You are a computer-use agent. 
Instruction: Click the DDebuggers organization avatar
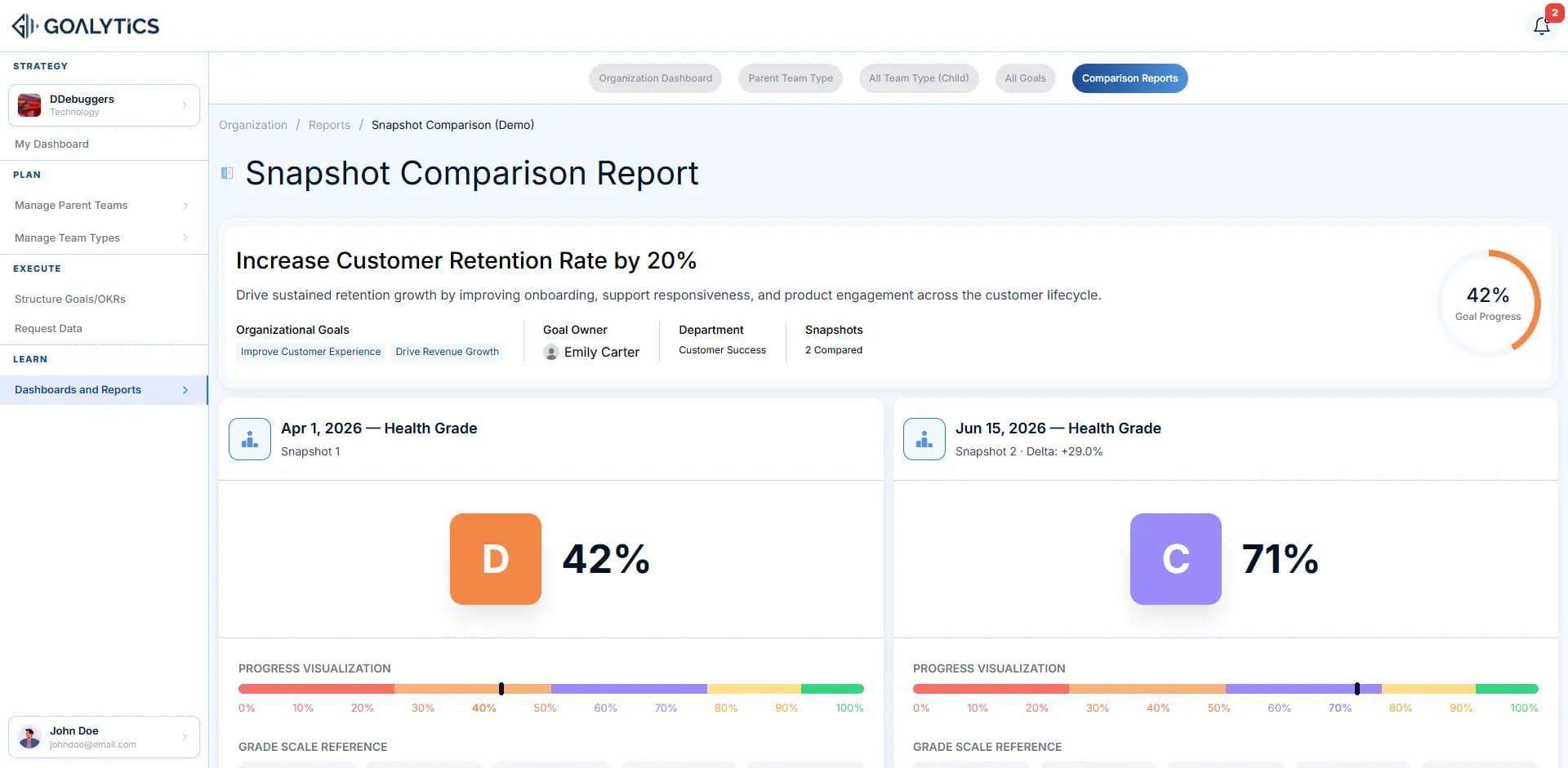coord(29,105)
